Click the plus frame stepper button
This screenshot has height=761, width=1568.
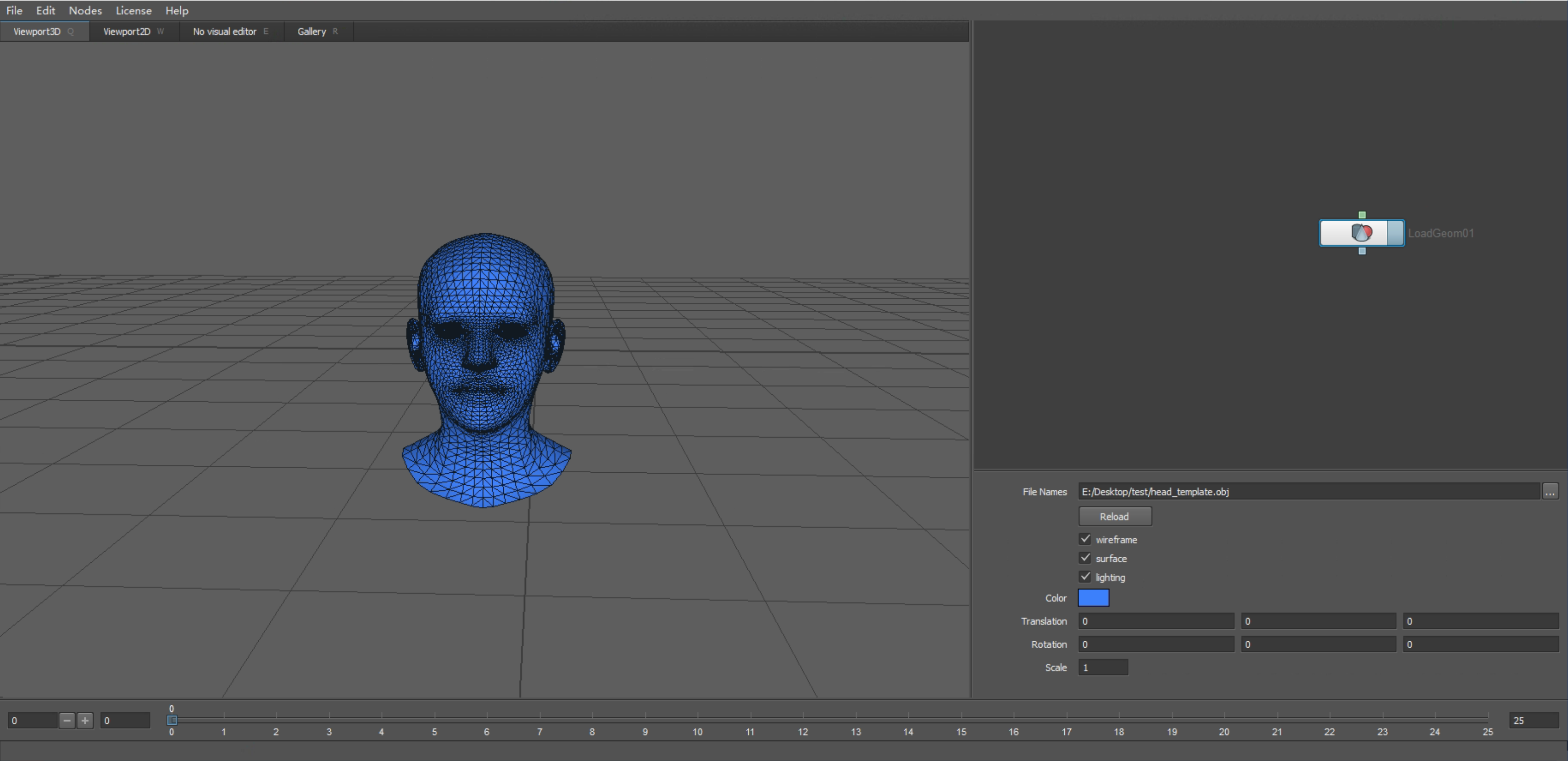(85, 720)
